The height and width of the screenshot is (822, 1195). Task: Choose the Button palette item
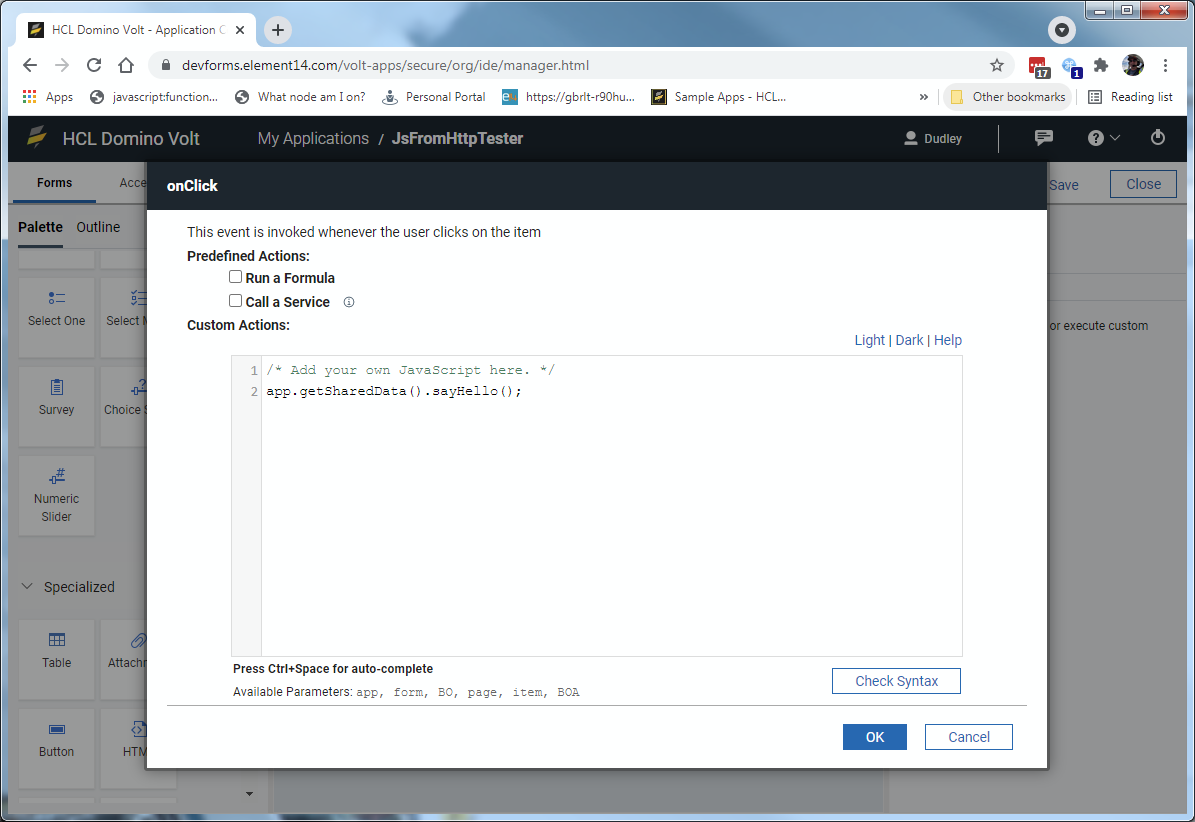pos(57,730)
